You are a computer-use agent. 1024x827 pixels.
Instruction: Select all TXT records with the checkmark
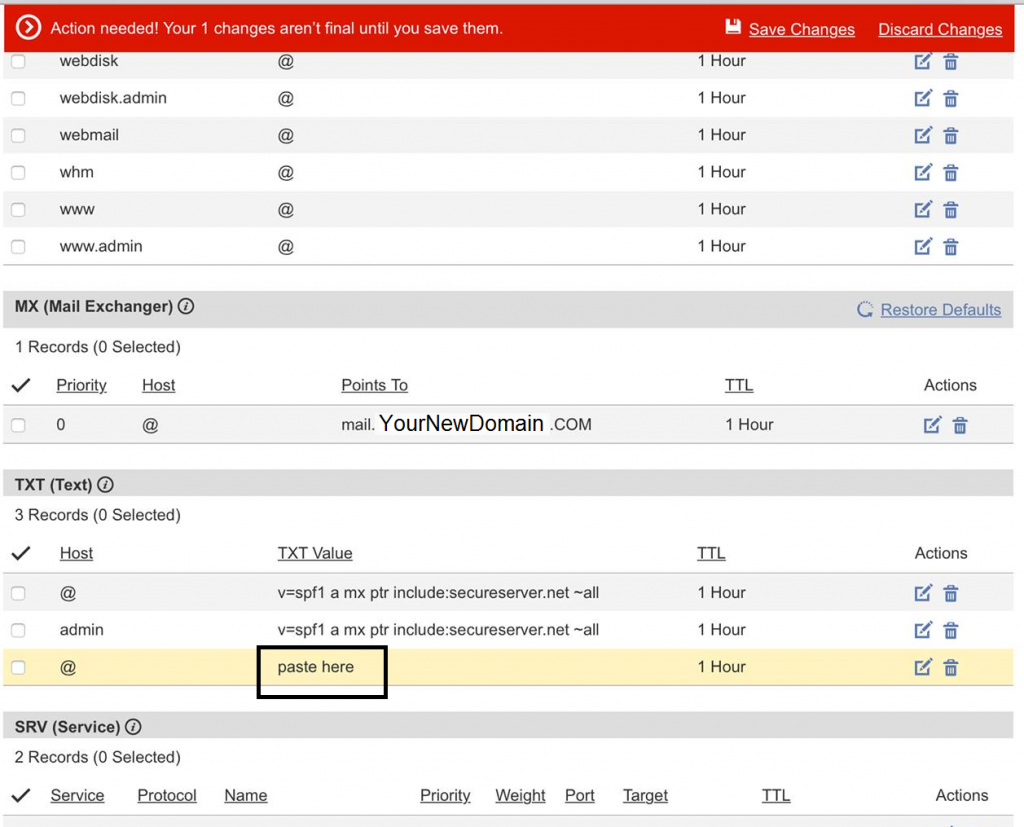click(21, 553)
